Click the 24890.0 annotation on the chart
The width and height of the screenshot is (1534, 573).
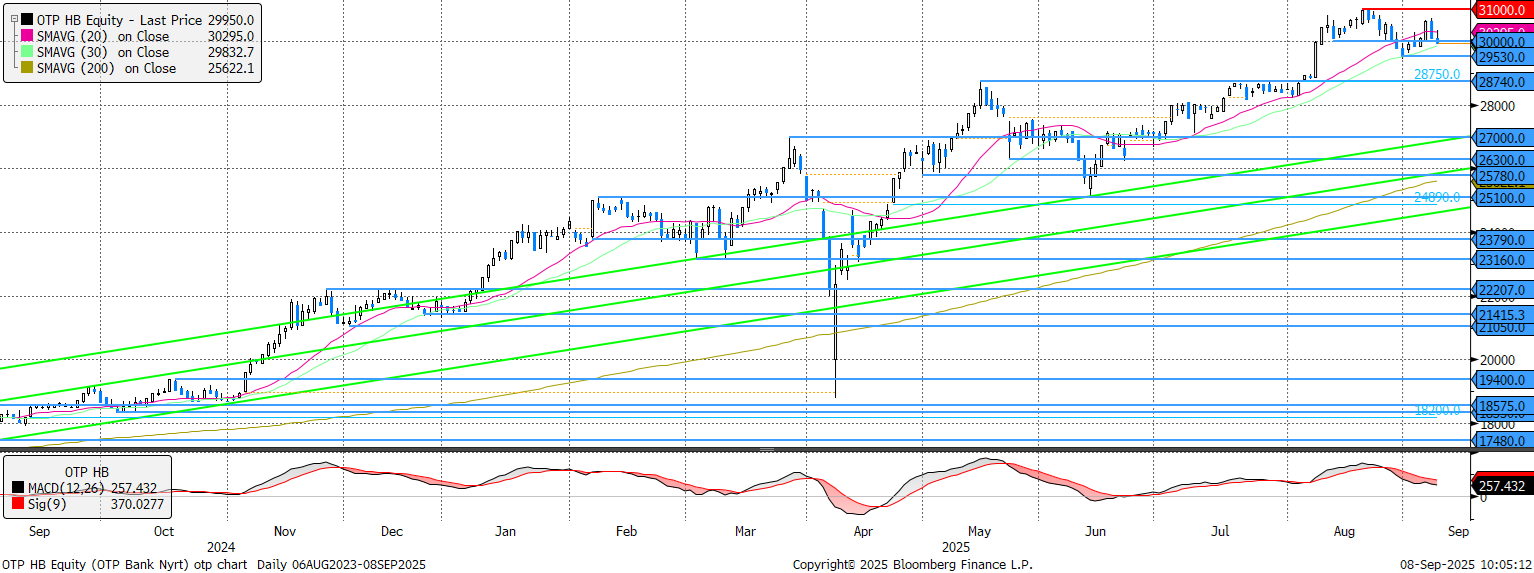[1437, 197]
